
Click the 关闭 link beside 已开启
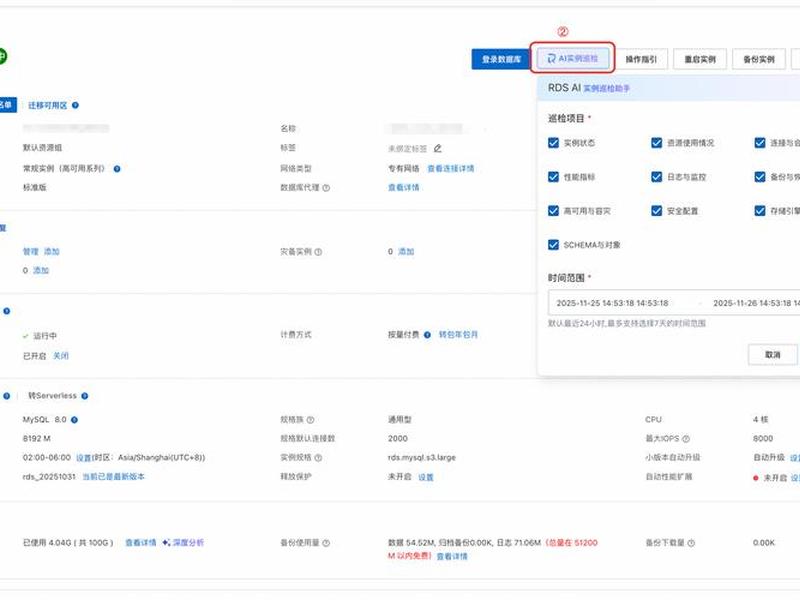click(61, 356)
